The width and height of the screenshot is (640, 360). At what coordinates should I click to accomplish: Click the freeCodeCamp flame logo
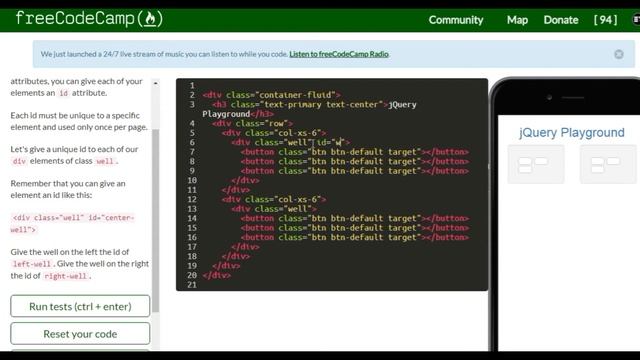[x=150, y=19]
